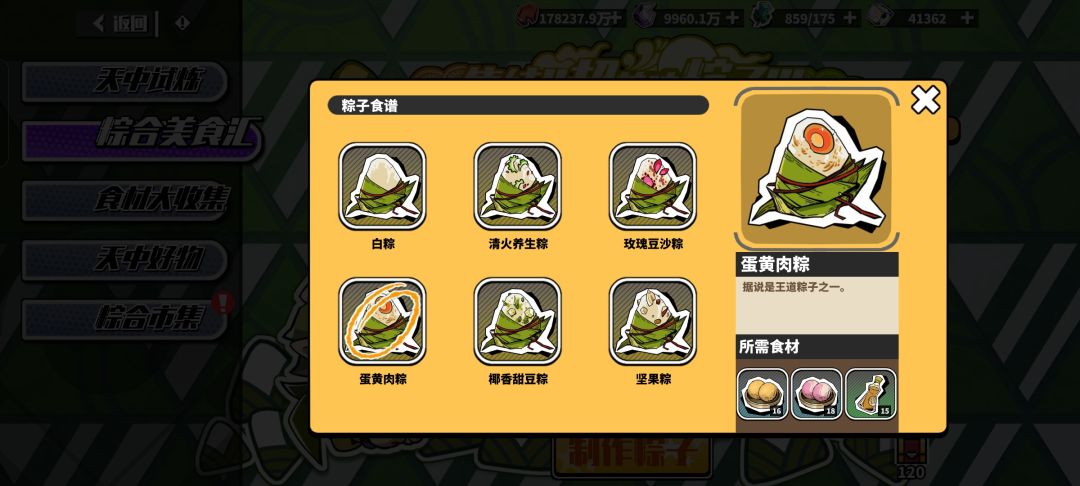
Task: View the large 蛋黄肉粽 preview image
Action: 816,169
